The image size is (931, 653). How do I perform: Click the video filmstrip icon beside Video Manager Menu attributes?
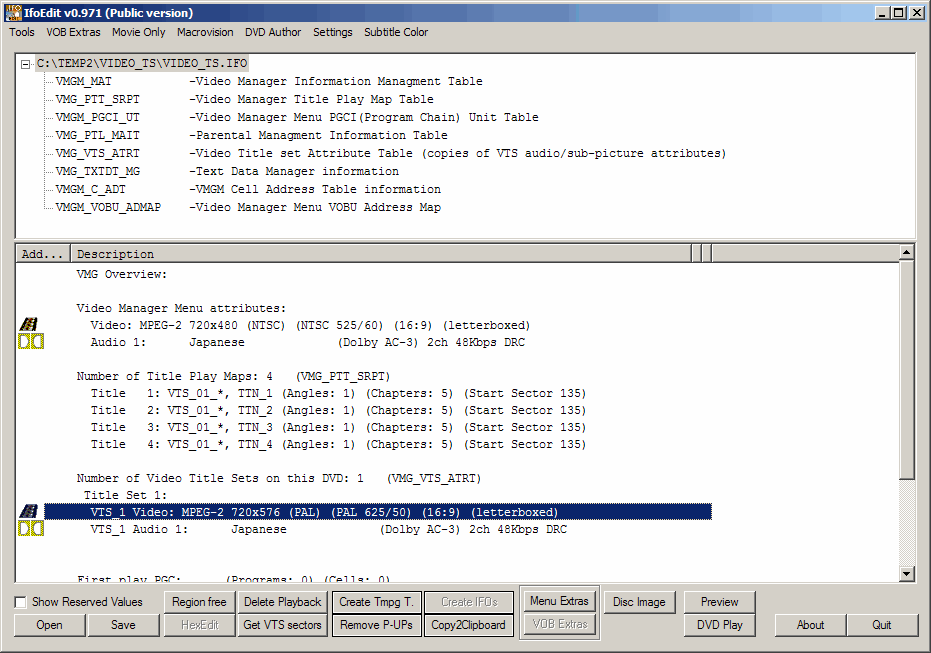[30, 324]
